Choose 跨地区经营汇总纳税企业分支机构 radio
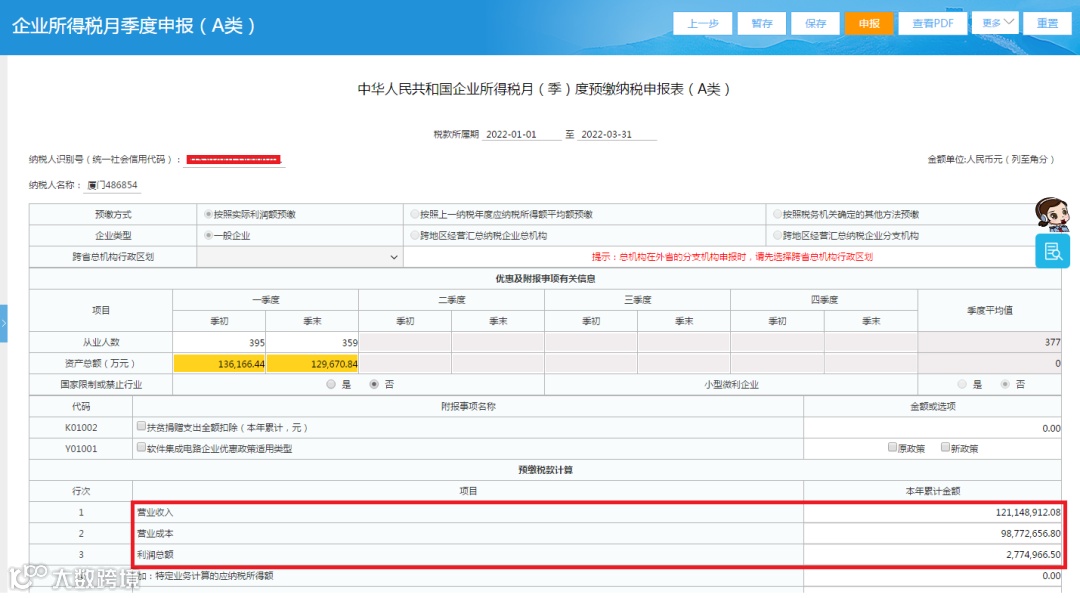Image resolution: width=1080 pixels, height=598 pixels. (x=777, y=236)
